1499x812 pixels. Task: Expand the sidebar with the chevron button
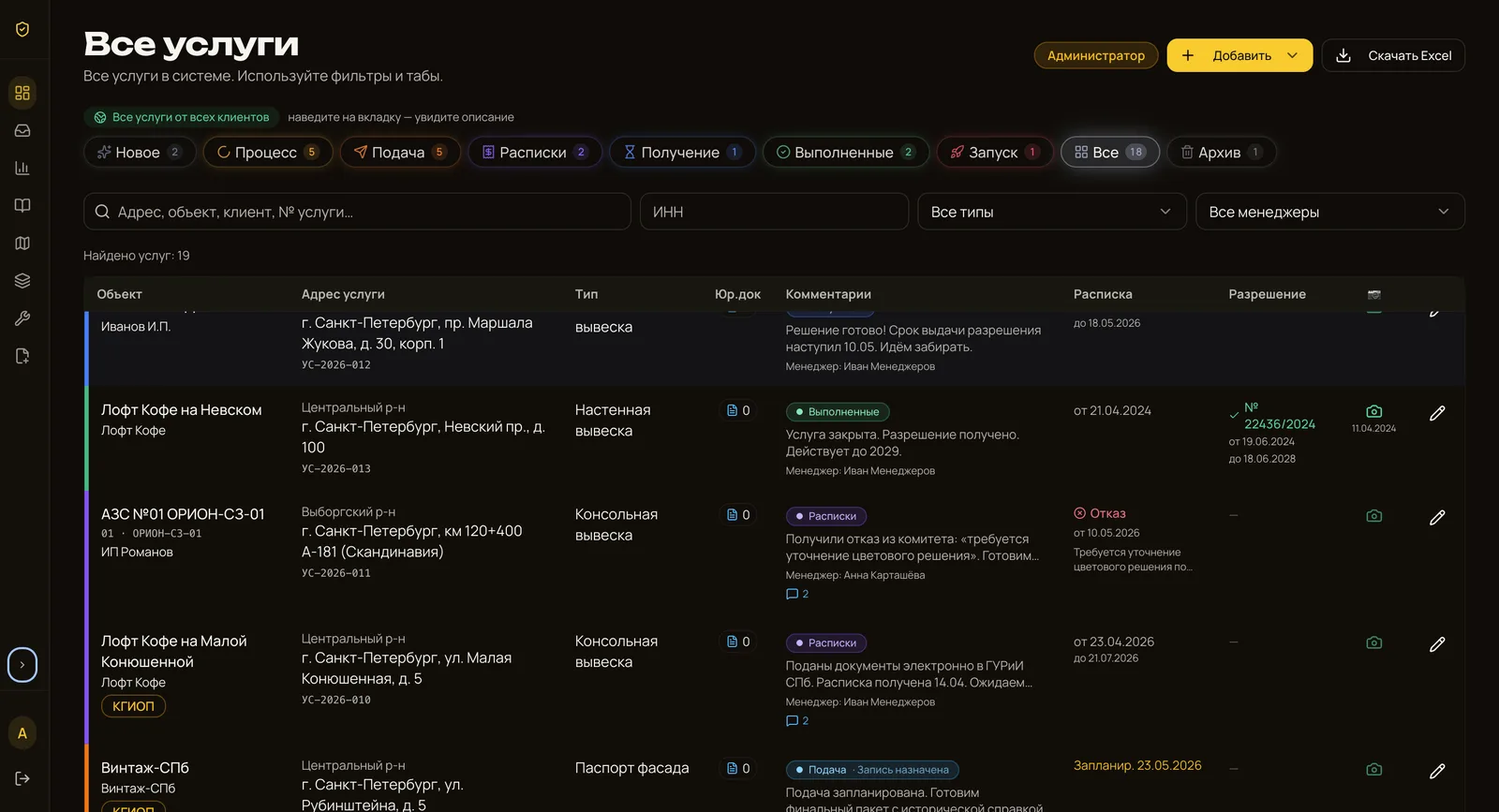22,665
